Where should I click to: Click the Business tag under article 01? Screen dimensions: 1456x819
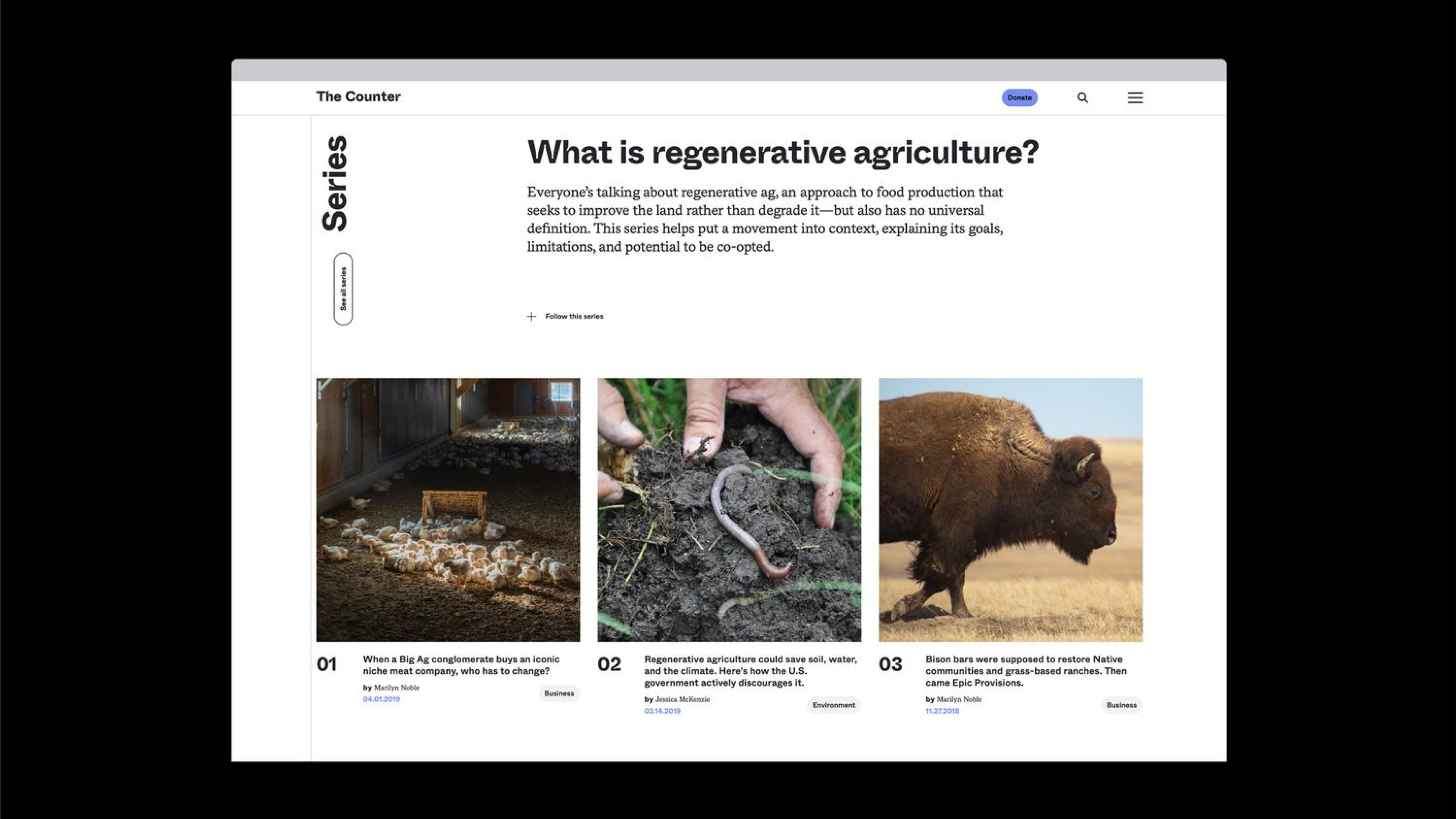tap(558, 693)
